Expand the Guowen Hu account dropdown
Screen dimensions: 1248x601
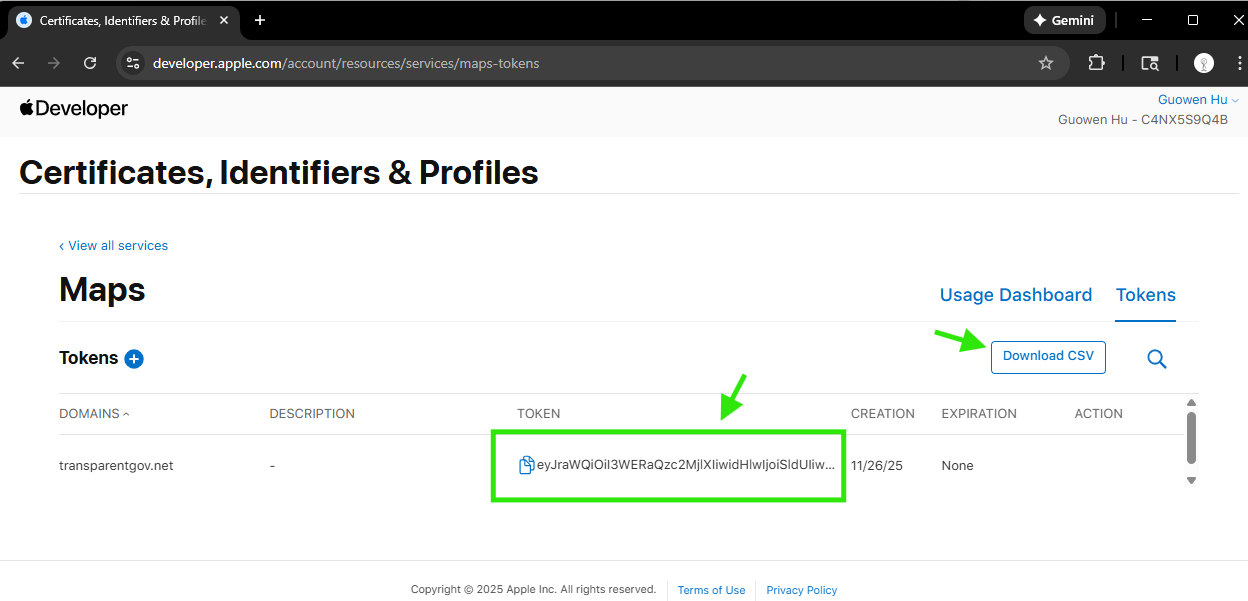click(x=1198, y=100)
